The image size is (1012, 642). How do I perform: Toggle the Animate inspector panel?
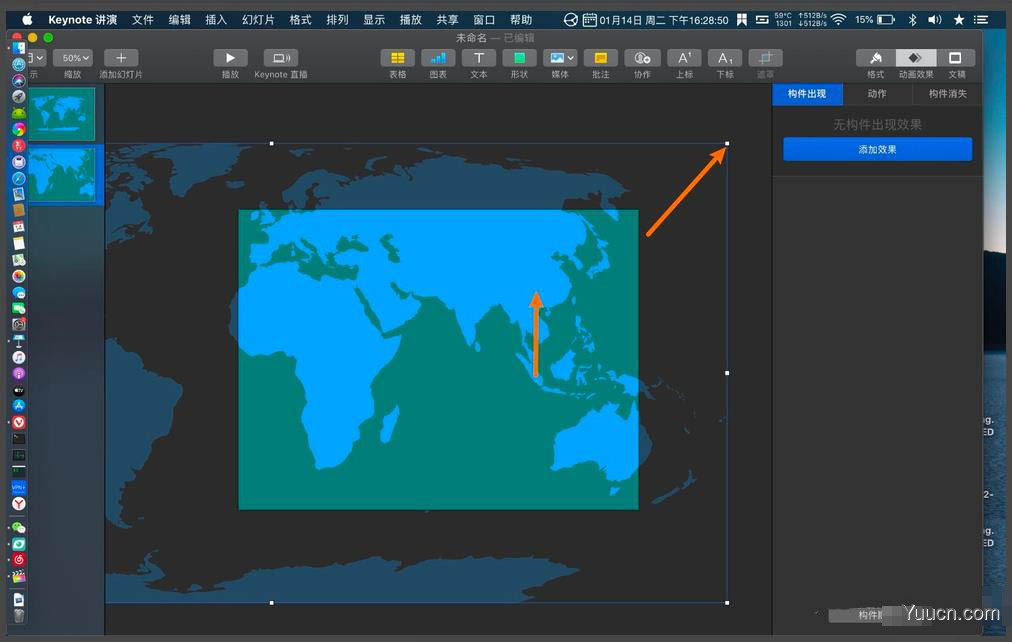915,58
